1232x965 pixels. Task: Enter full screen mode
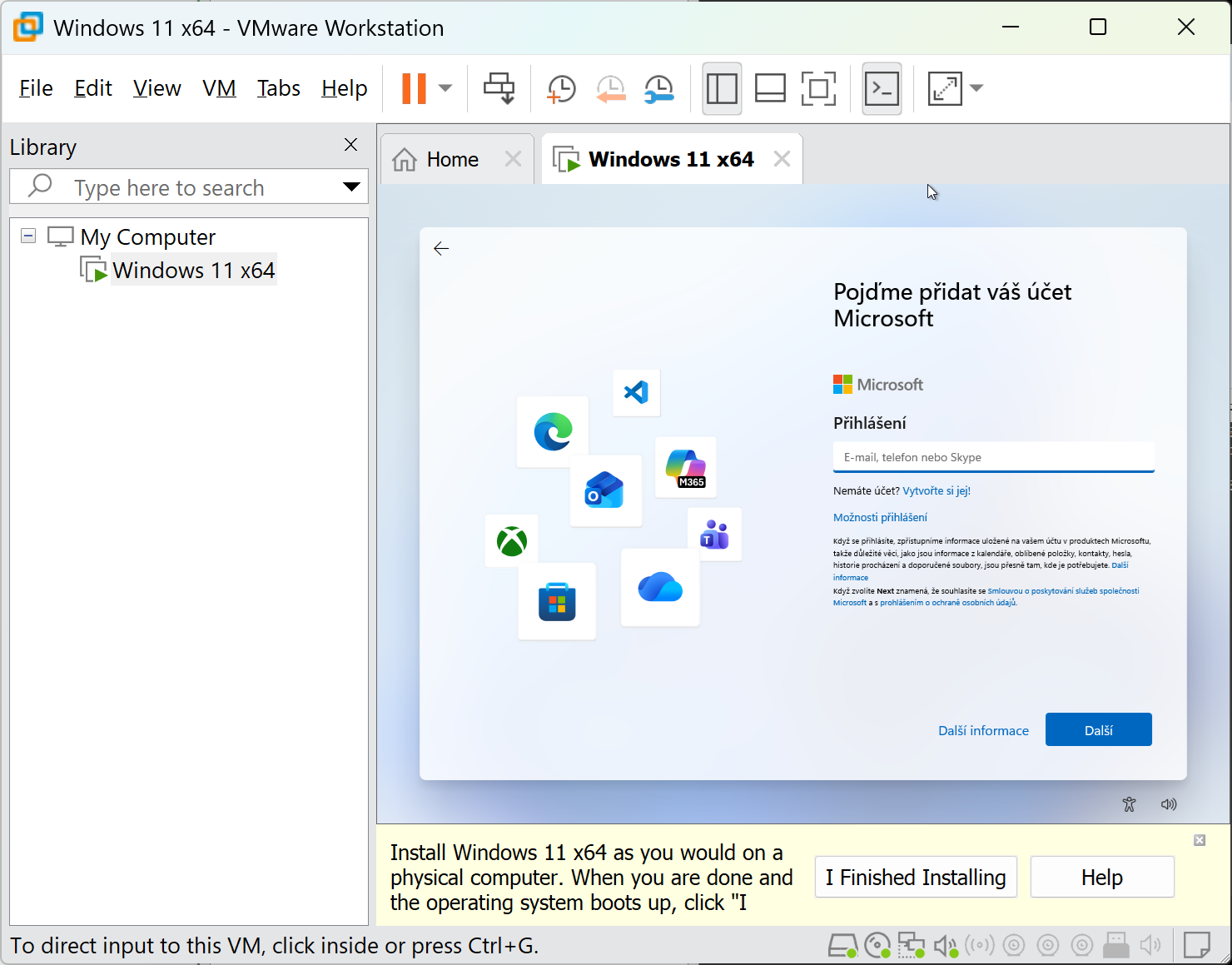(818, 87)
